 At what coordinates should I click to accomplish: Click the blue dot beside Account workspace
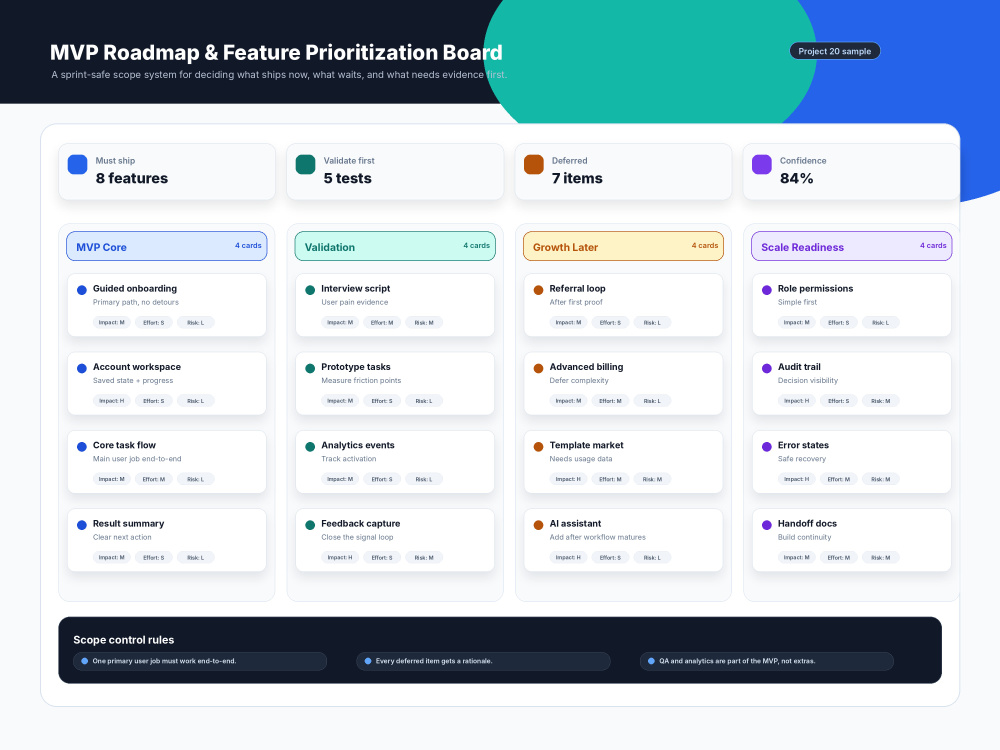pyautogui.click(x=82, y=369)
